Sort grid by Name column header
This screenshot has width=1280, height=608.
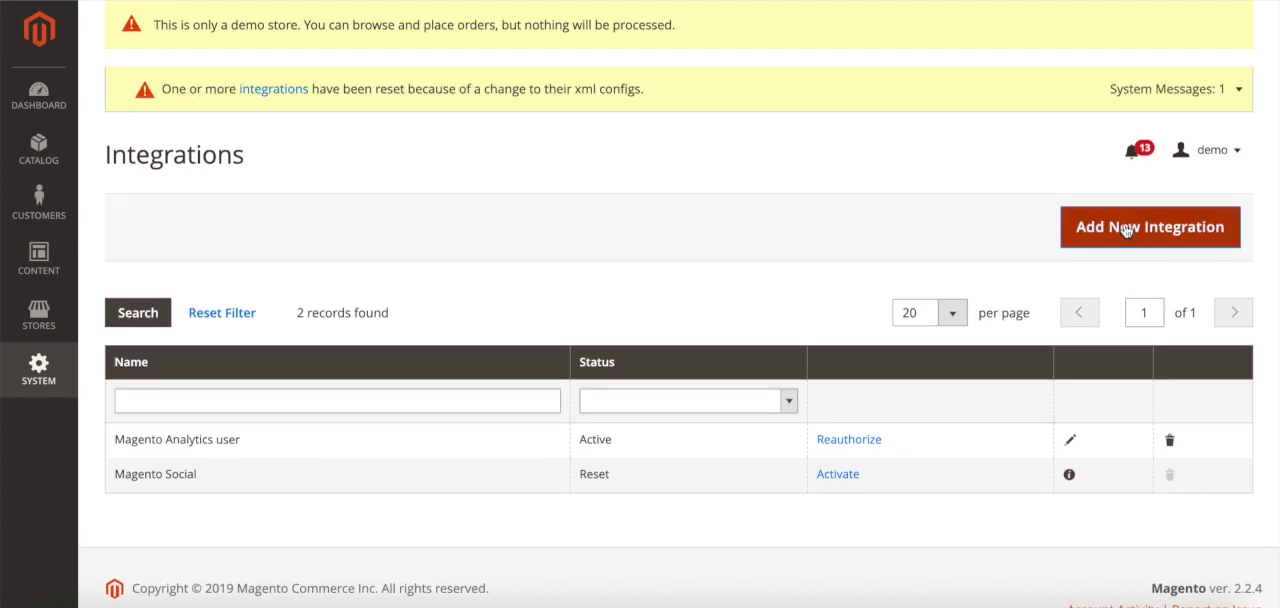337,362
